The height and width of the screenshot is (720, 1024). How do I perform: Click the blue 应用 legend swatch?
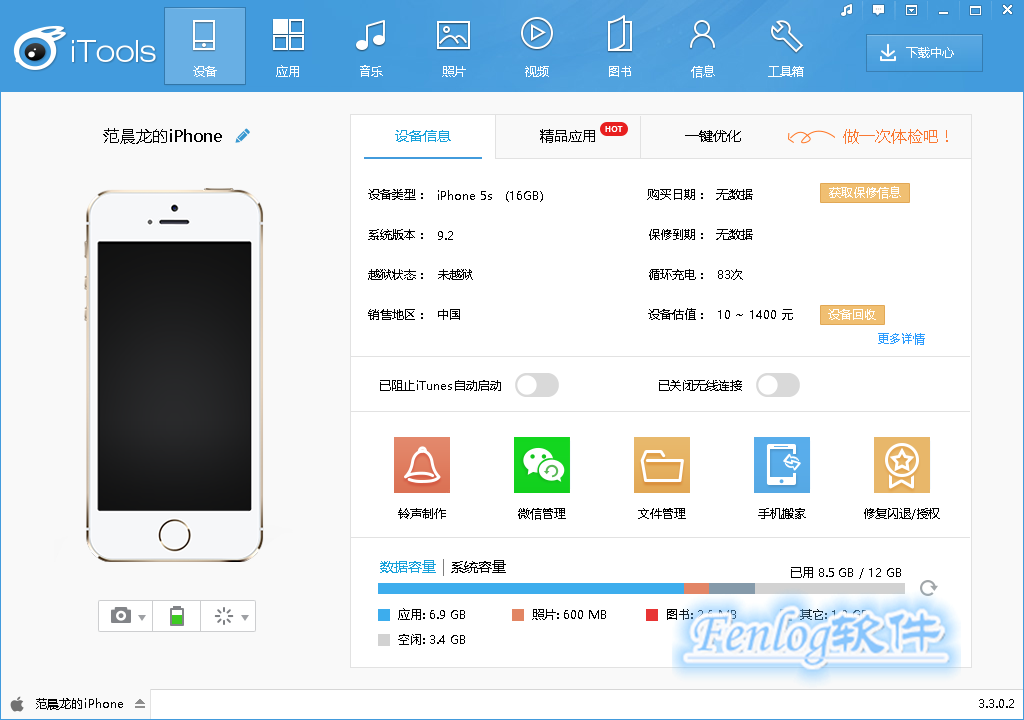pyautogui.click(x=384, y=615)
